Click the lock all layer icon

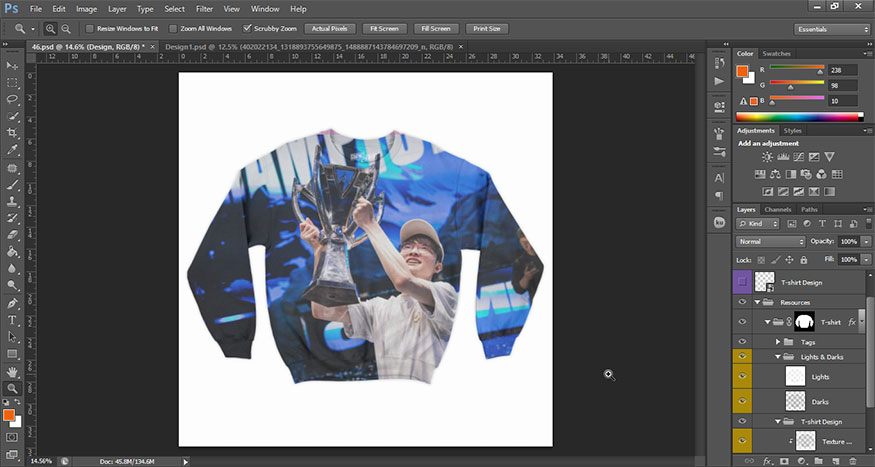click(804, 260)
